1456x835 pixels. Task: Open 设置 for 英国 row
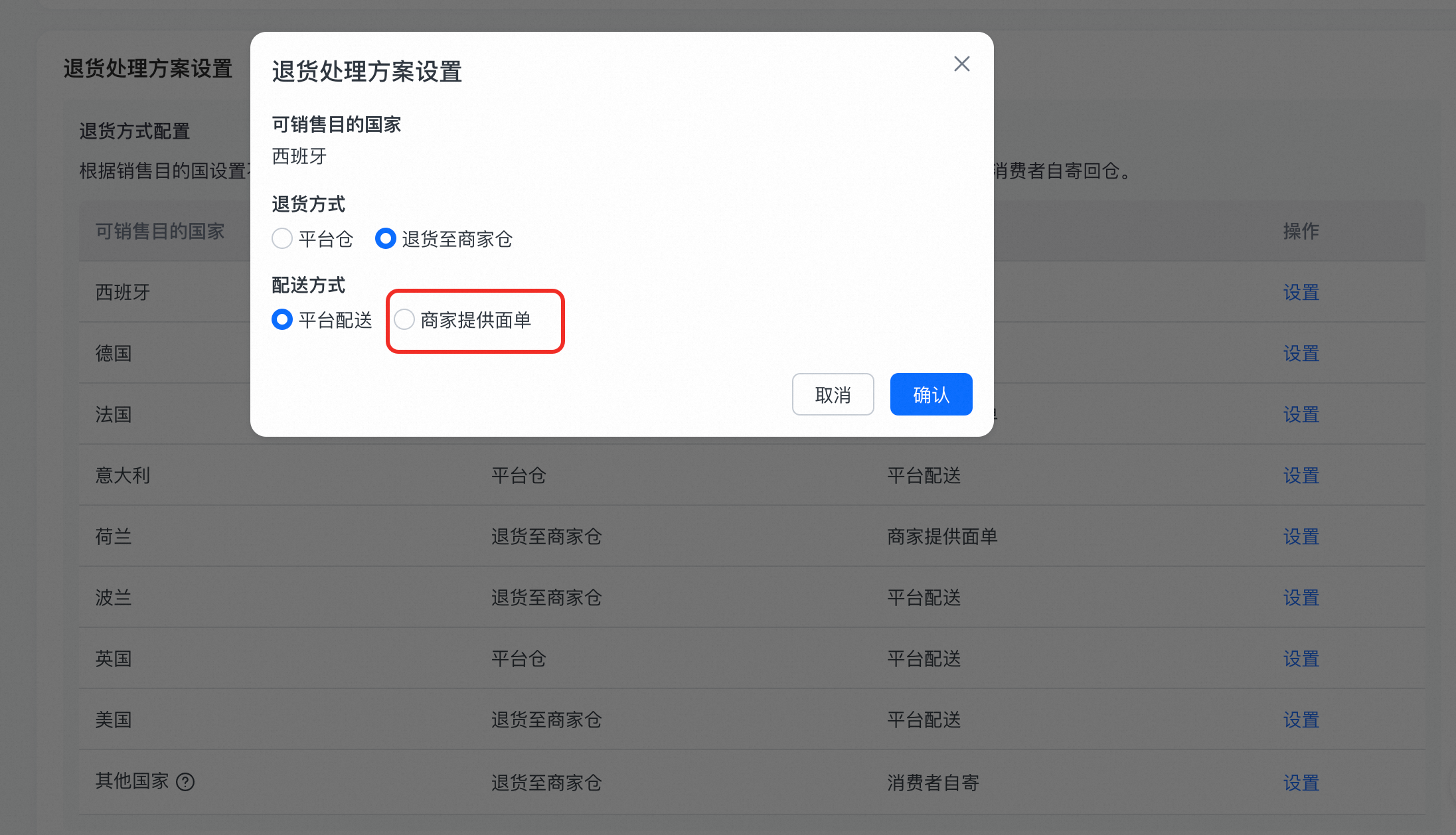point(1301,658)
